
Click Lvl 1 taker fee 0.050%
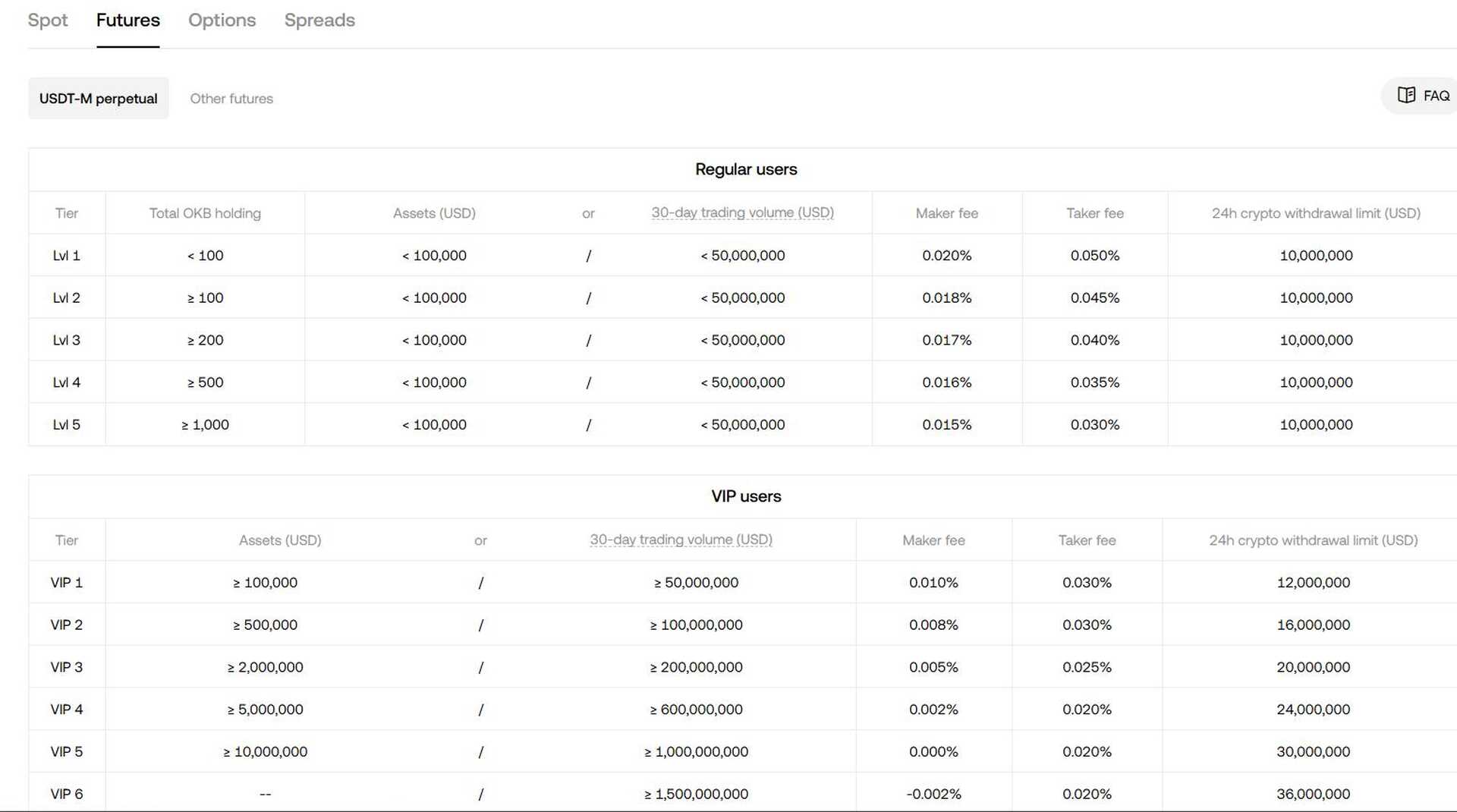[x=1095, y=256]
